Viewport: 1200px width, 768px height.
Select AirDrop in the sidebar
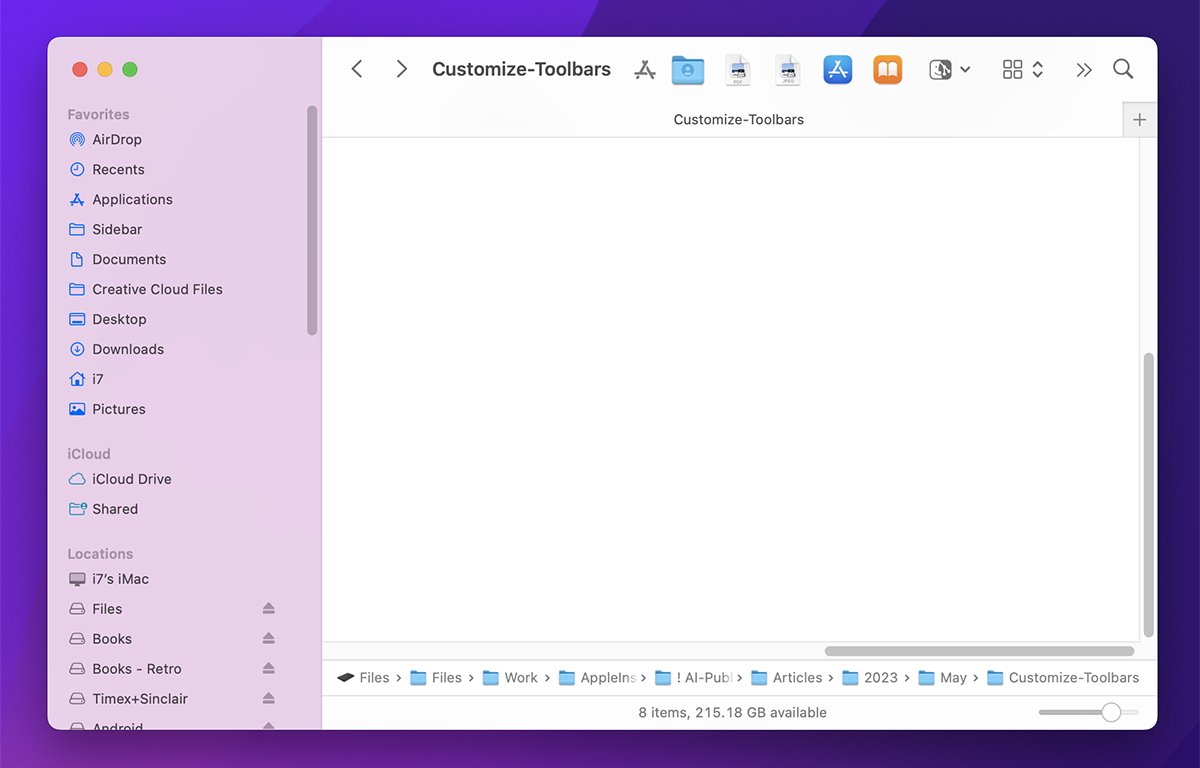(117, 140)
